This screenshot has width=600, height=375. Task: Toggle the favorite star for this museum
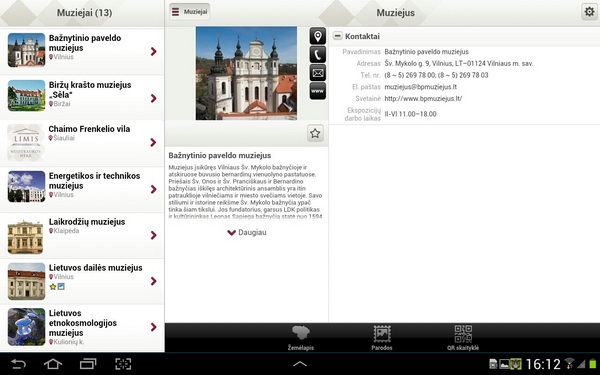(x=315, y=133)
